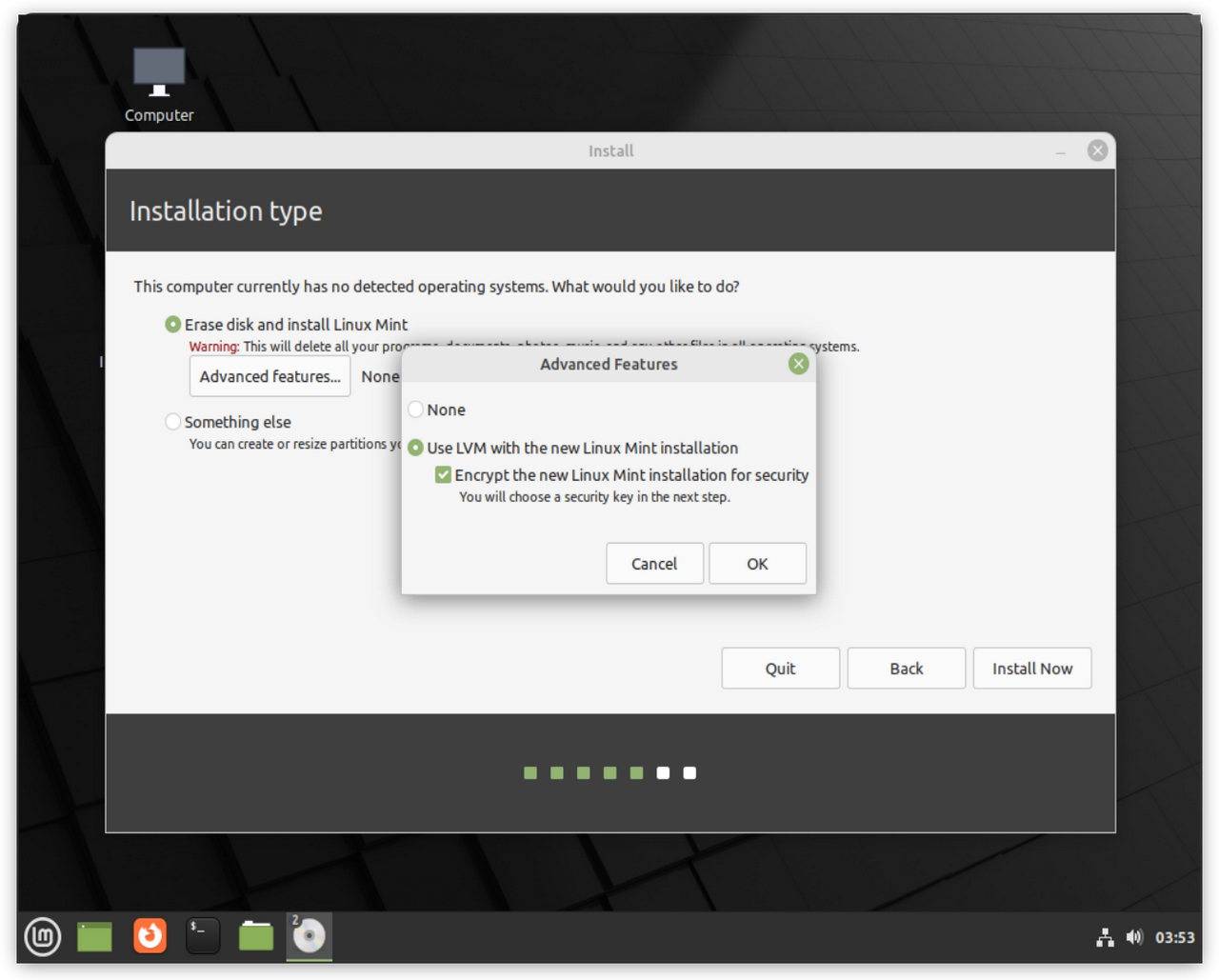Open the Files manager in taskbar
This screenshot has height=980, width=1219.
pyautogui.click(x=256, y=936)
